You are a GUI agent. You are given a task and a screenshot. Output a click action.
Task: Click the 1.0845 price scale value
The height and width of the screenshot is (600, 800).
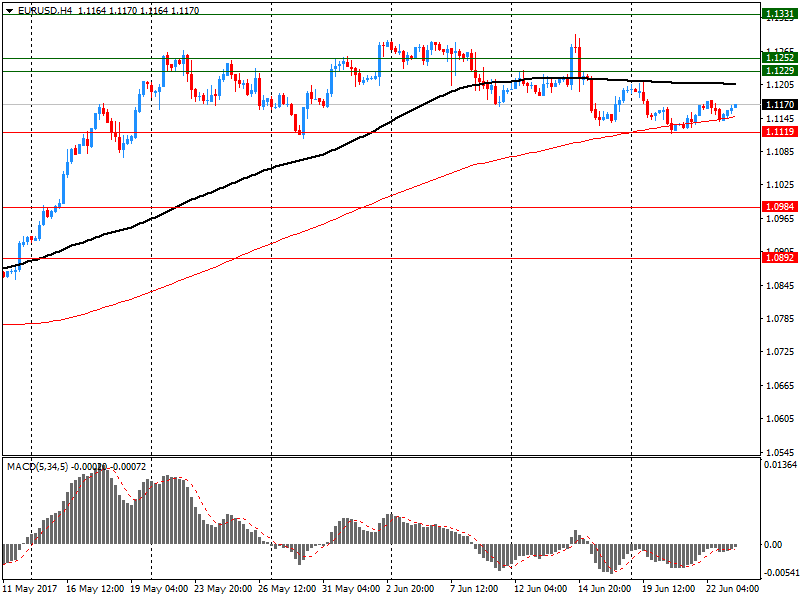point(780,285)
